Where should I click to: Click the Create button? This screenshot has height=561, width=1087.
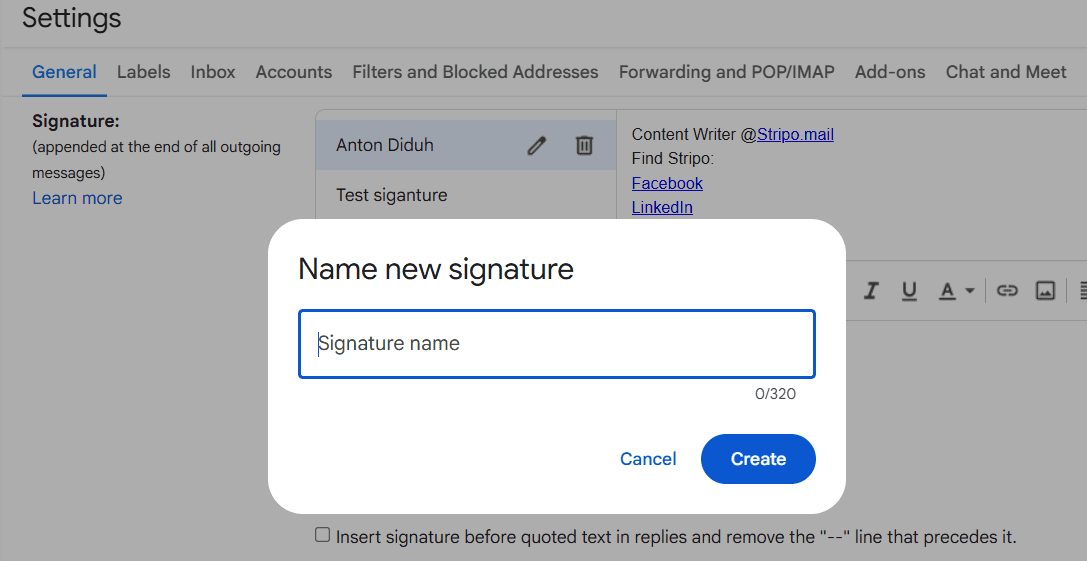[758, 459]
